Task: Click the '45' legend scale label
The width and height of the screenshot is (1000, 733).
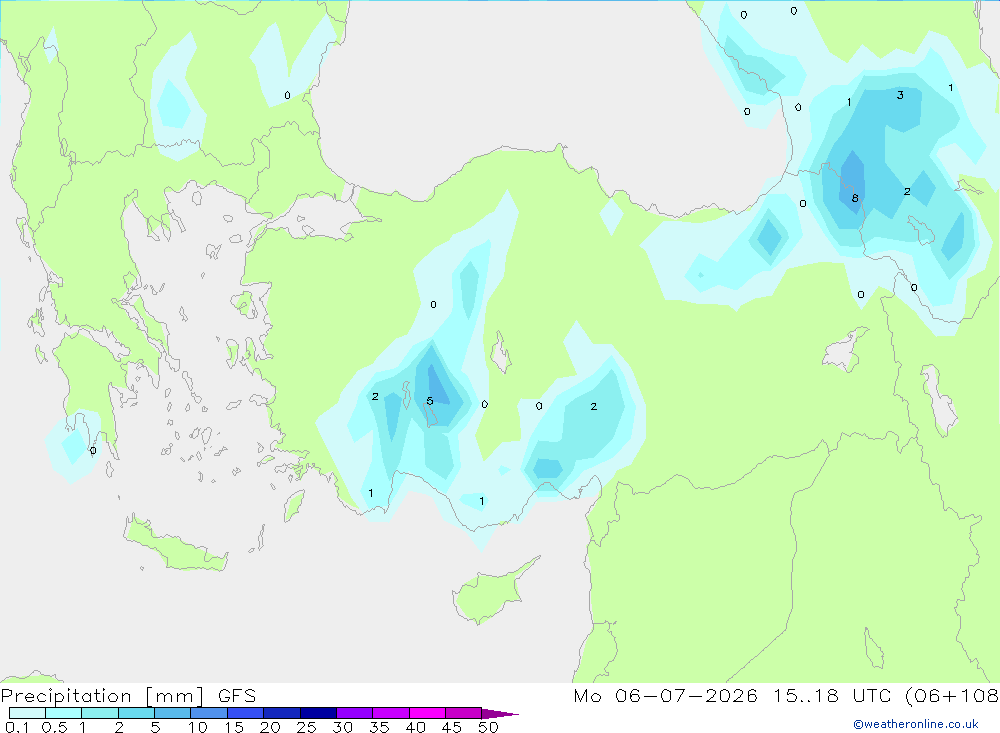Action: point(452,727)
